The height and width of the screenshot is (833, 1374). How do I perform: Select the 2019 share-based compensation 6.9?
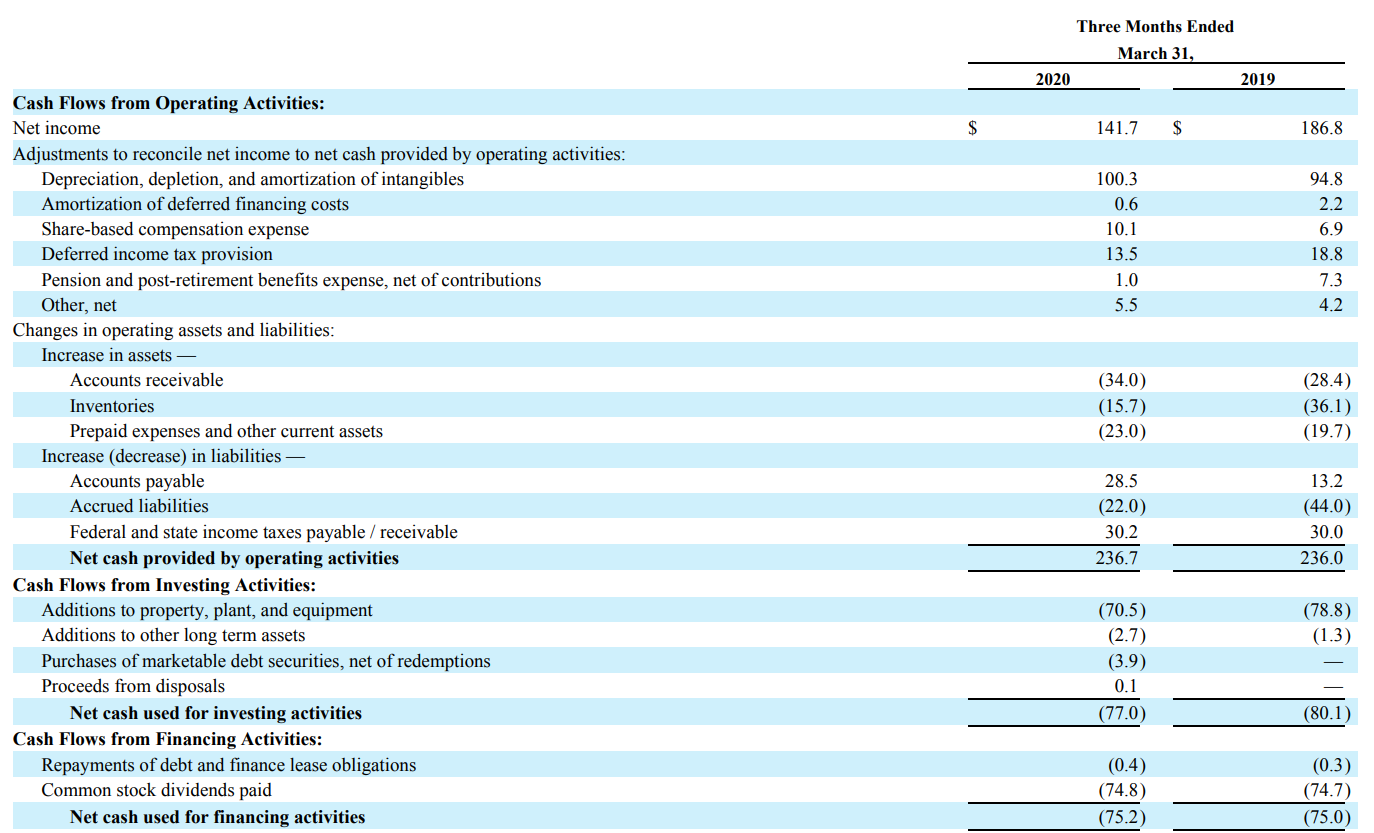[1331, 229]
